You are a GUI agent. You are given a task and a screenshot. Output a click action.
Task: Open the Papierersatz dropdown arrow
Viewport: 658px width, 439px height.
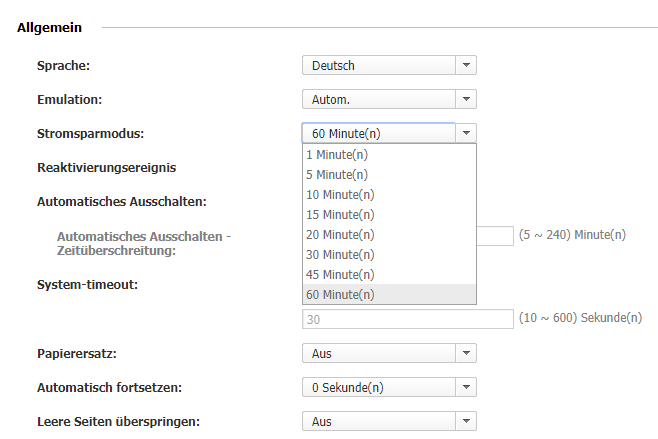466,353
